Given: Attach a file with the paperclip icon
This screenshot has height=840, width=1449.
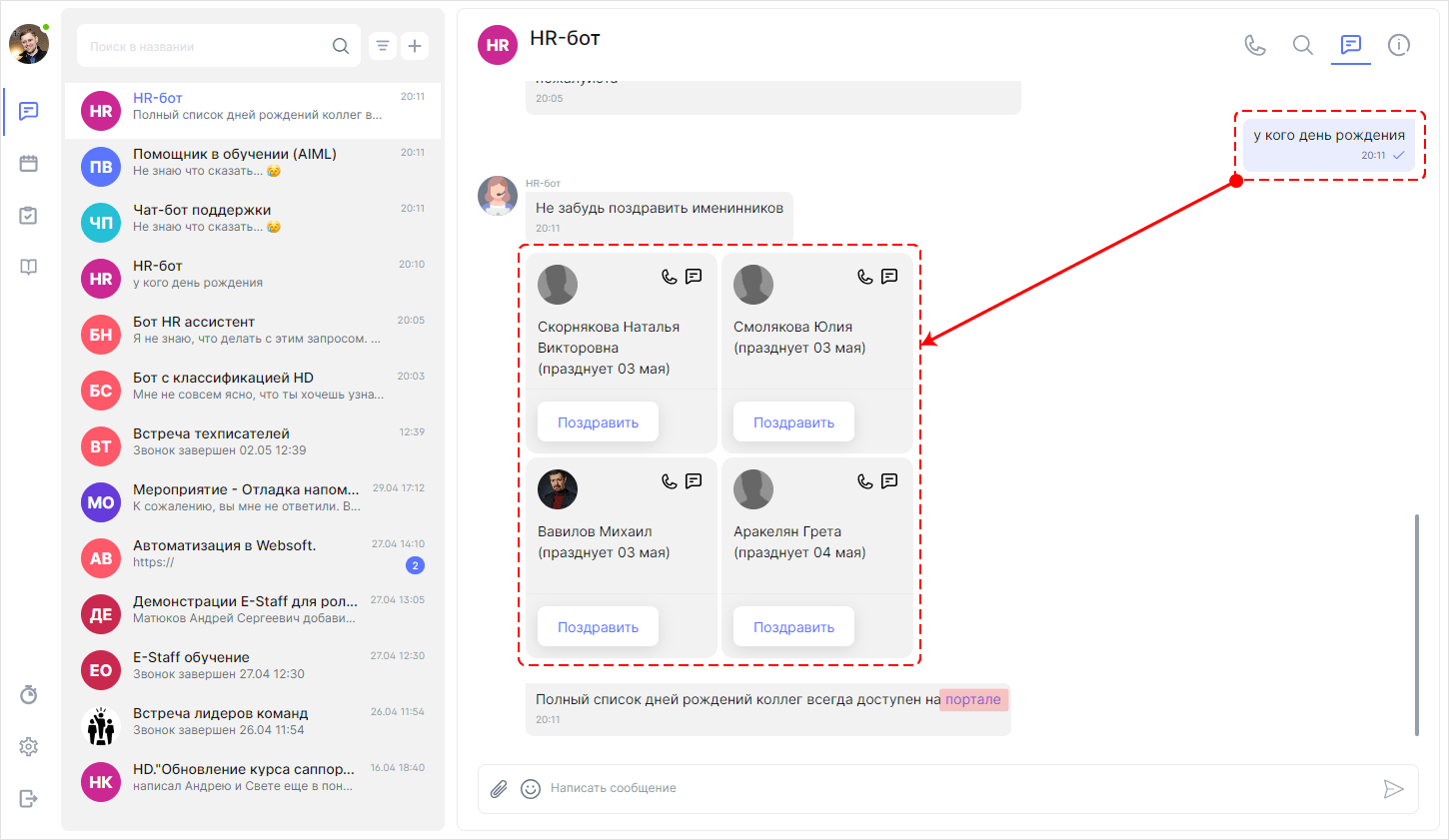Looking at the screenshot, I should click(498, 788).
